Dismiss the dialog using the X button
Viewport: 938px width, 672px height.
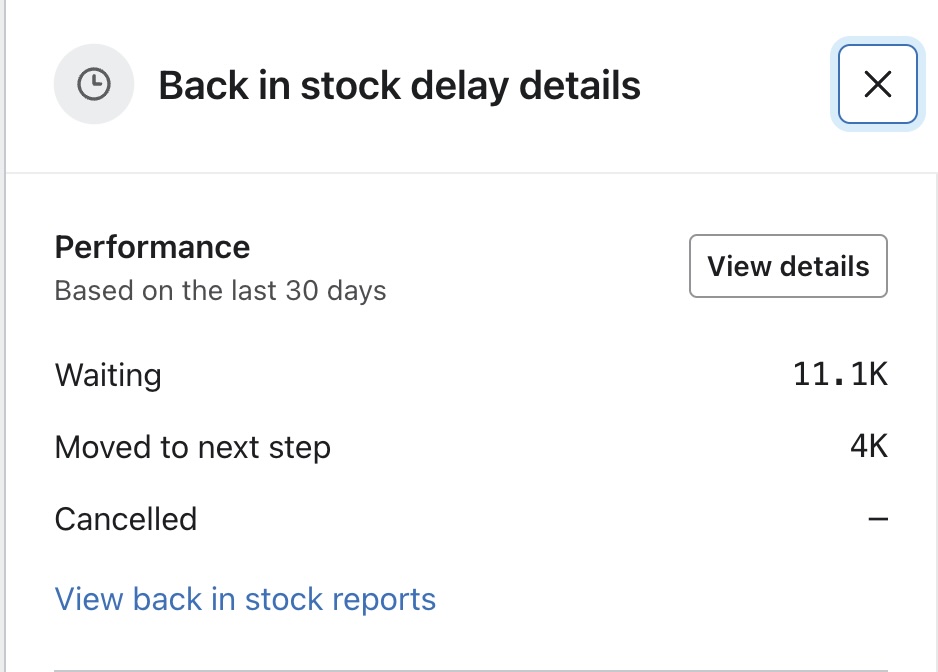[877, 84]
